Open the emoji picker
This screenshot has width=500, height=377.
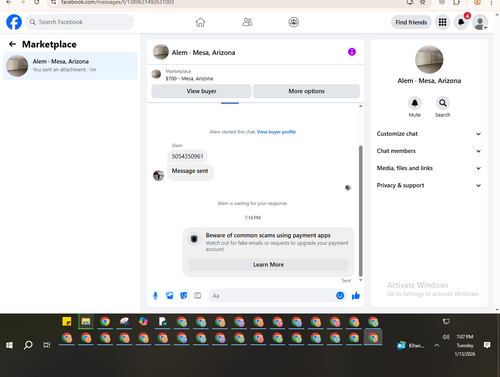pyautogui.click(x=340, y=295)
